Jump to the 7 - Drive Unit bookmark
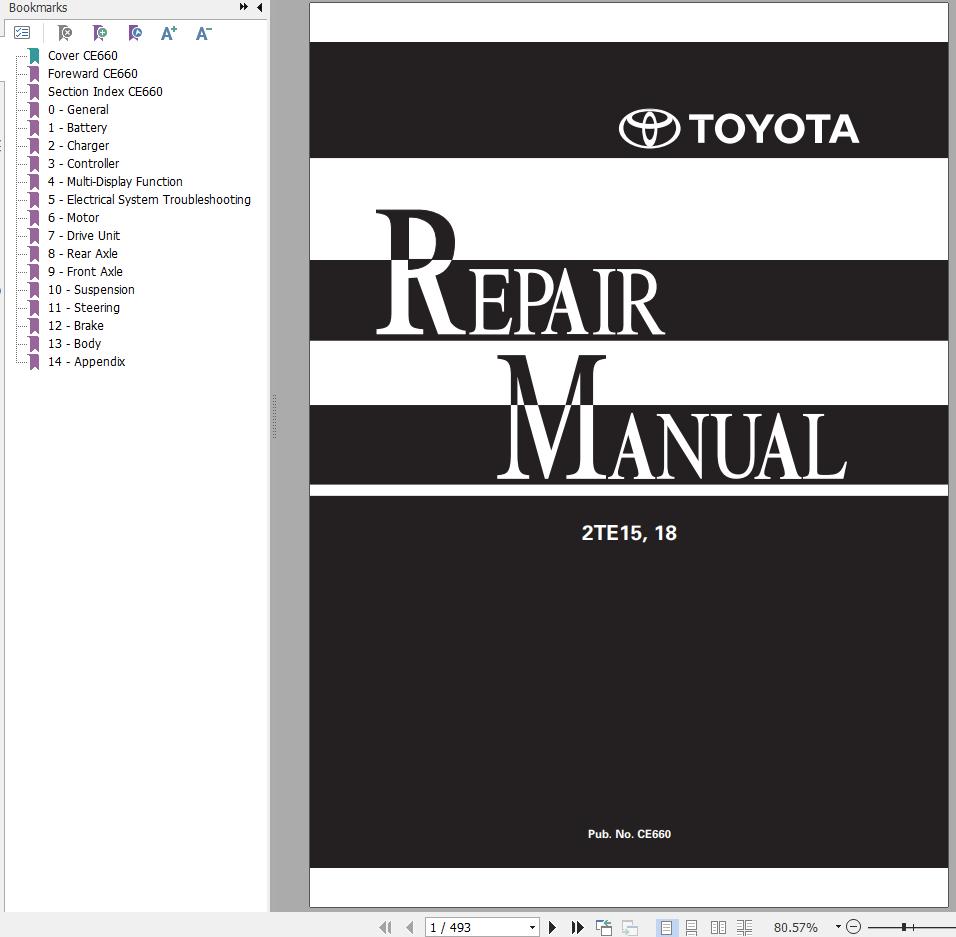956x937 pixels. pyautogui.click(x=84, y=235)
